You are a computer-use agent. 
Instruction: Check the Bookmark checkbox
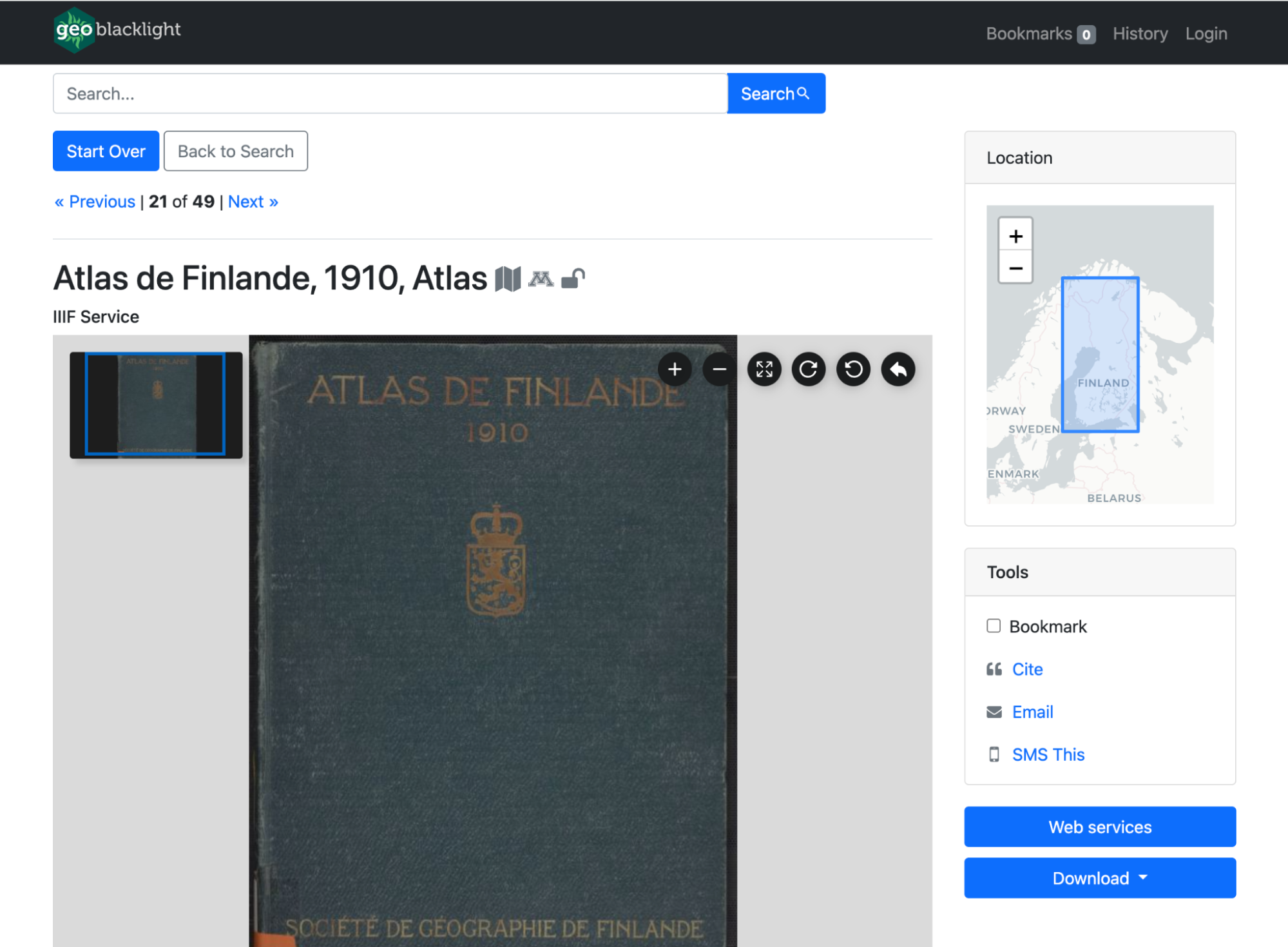[994, 626]
